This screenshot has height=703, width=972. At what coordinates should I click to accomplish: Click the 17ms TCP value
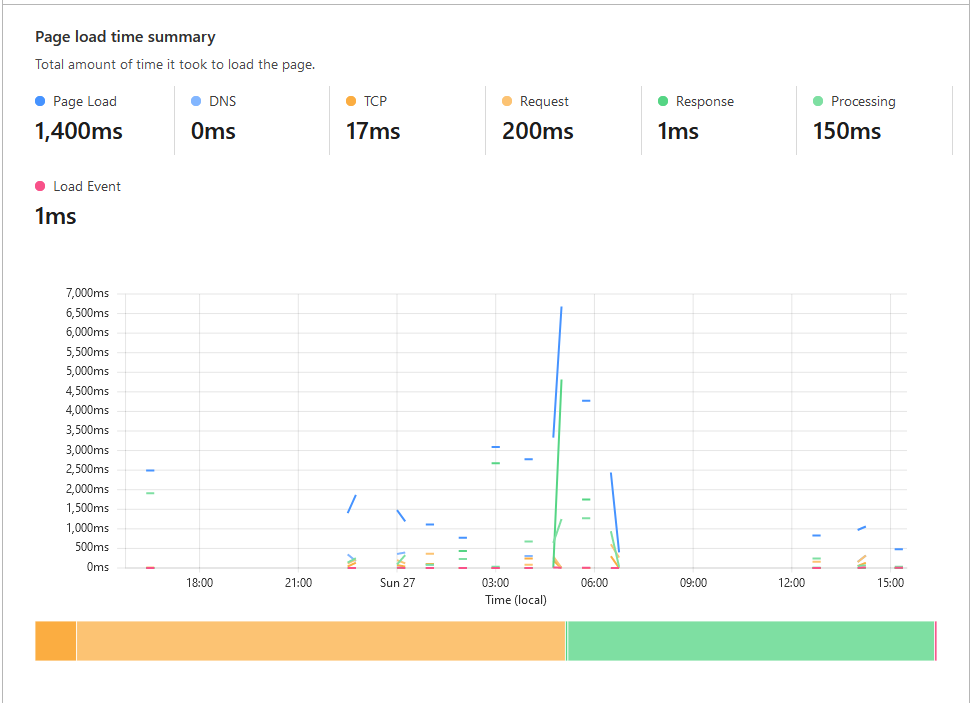372,131
